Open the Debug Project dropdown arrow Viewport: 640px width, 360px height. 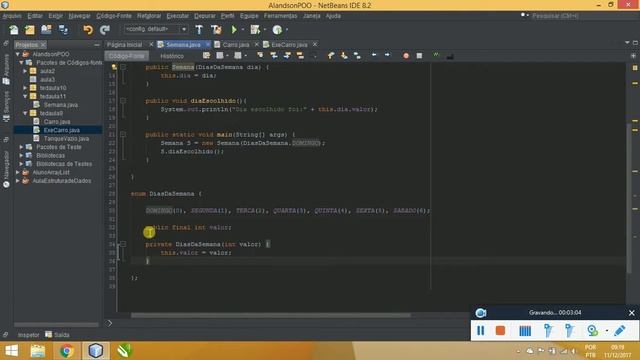point(265,29)
